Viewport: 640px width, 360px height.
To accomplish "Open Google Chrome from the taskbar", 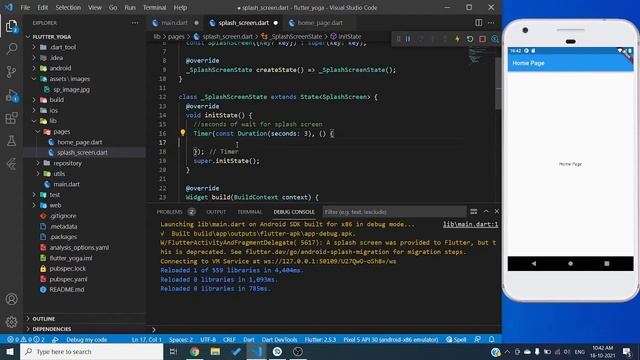I will coord(194,351).
